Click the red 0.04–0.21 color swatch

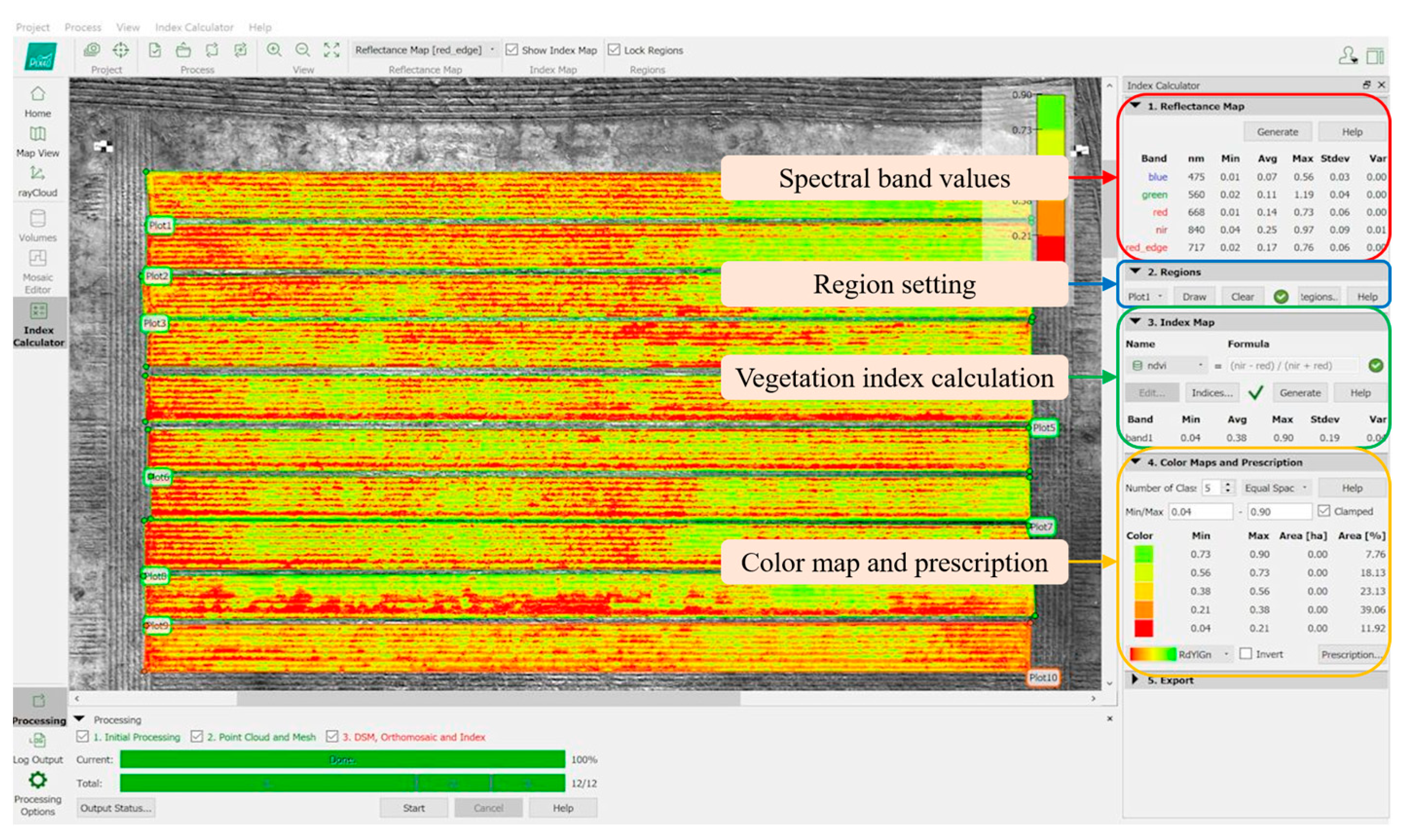pyautogui.click(x=1144, y=628)
